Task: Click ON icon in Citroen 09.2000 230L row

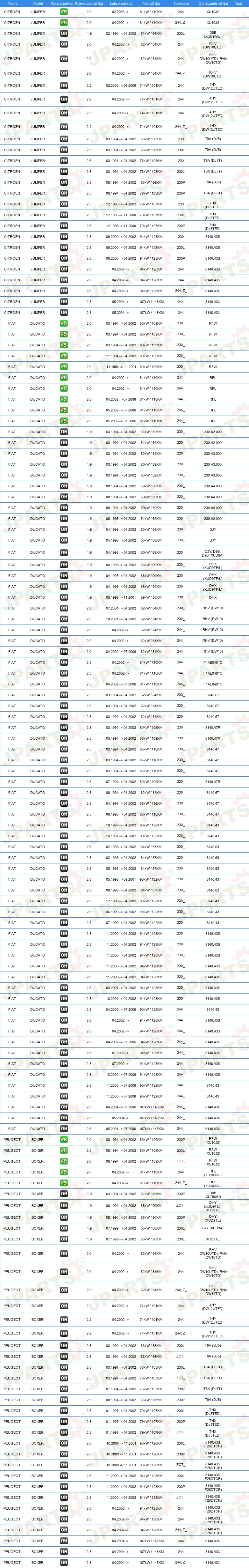Action: (64, 248)
